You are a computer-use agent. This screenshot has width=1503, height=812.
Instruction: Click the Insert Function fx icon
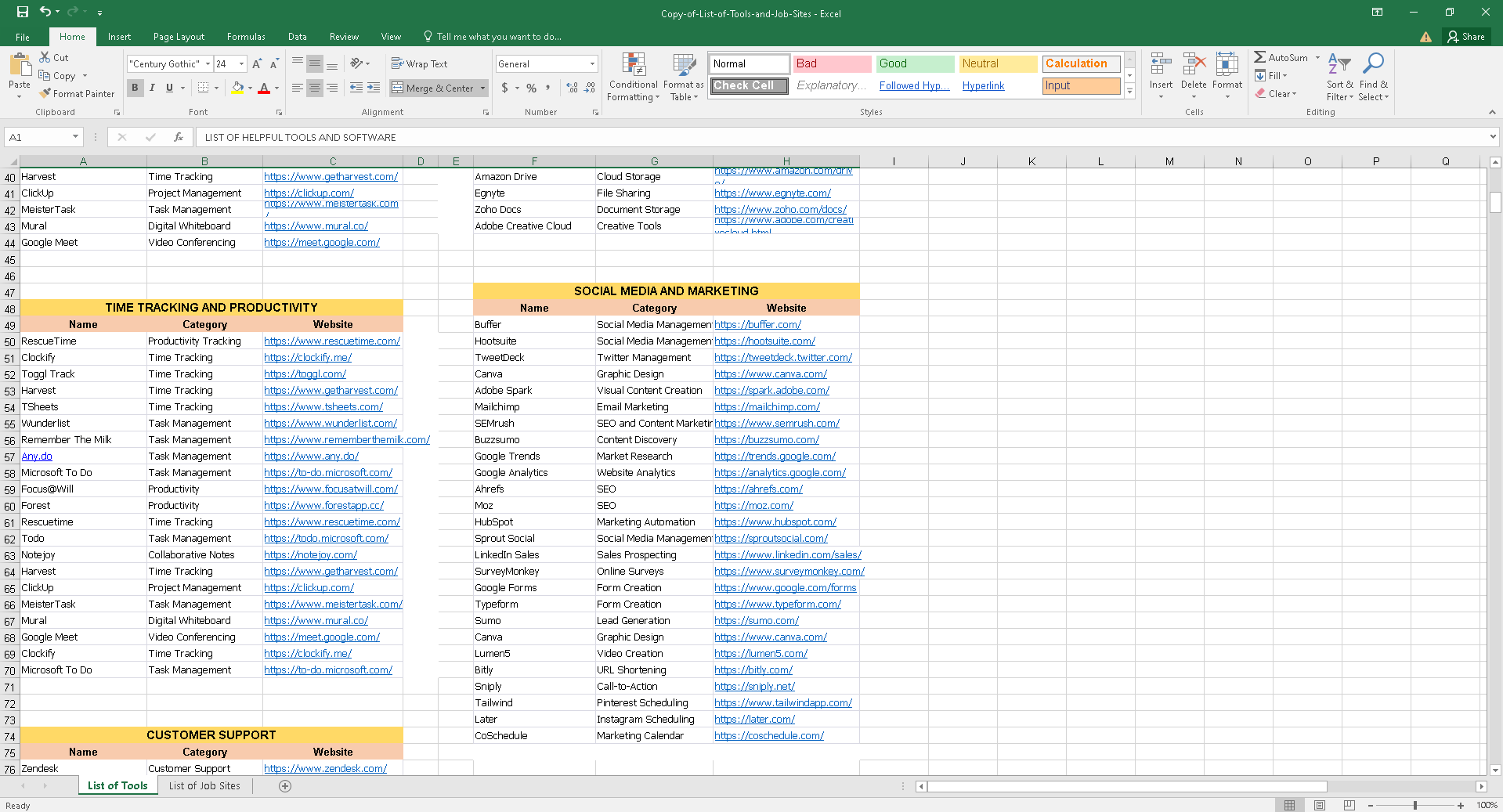tap(179, 137)
